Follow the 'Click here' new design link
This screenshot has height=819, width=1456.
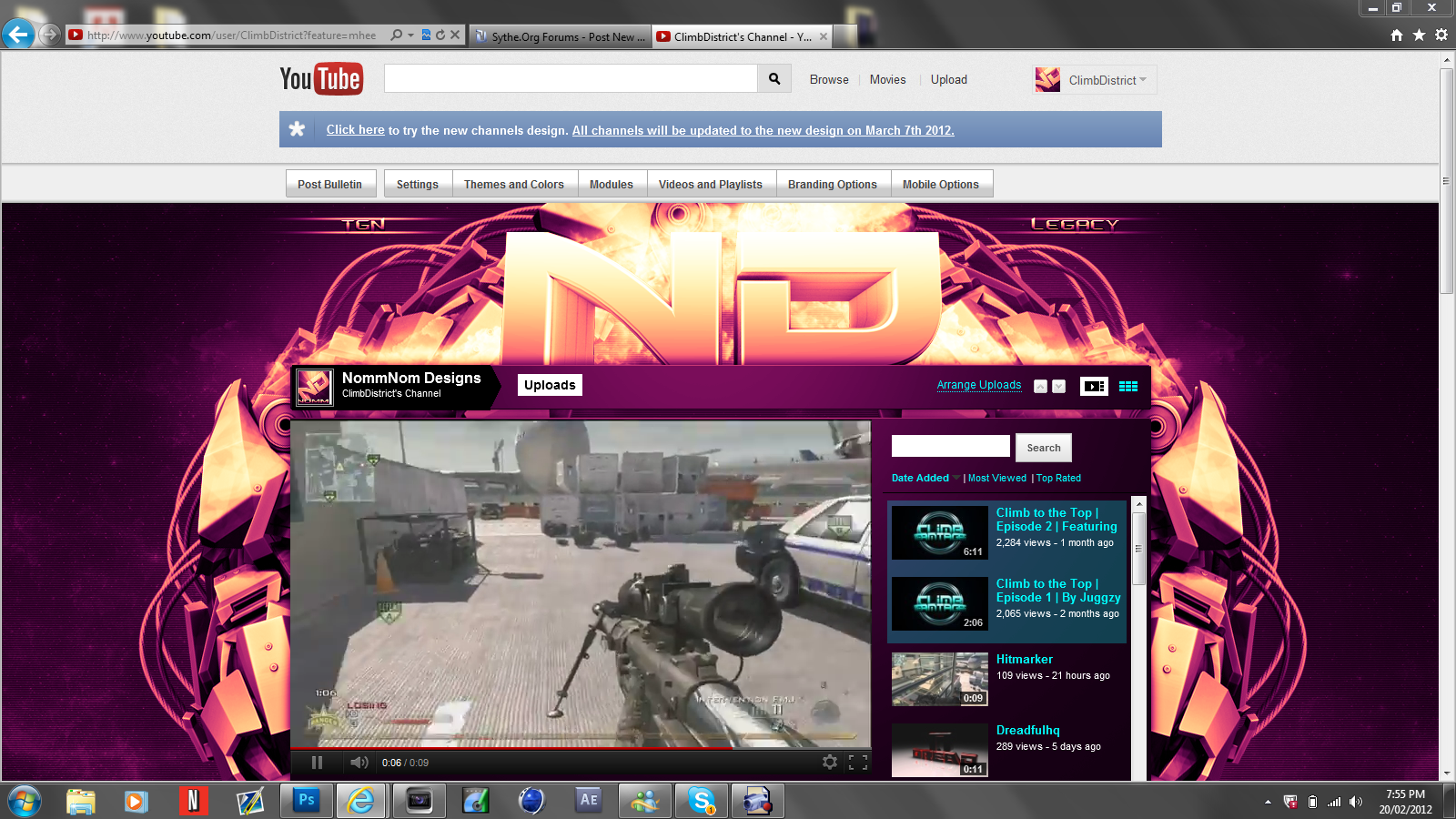point(356,130)
